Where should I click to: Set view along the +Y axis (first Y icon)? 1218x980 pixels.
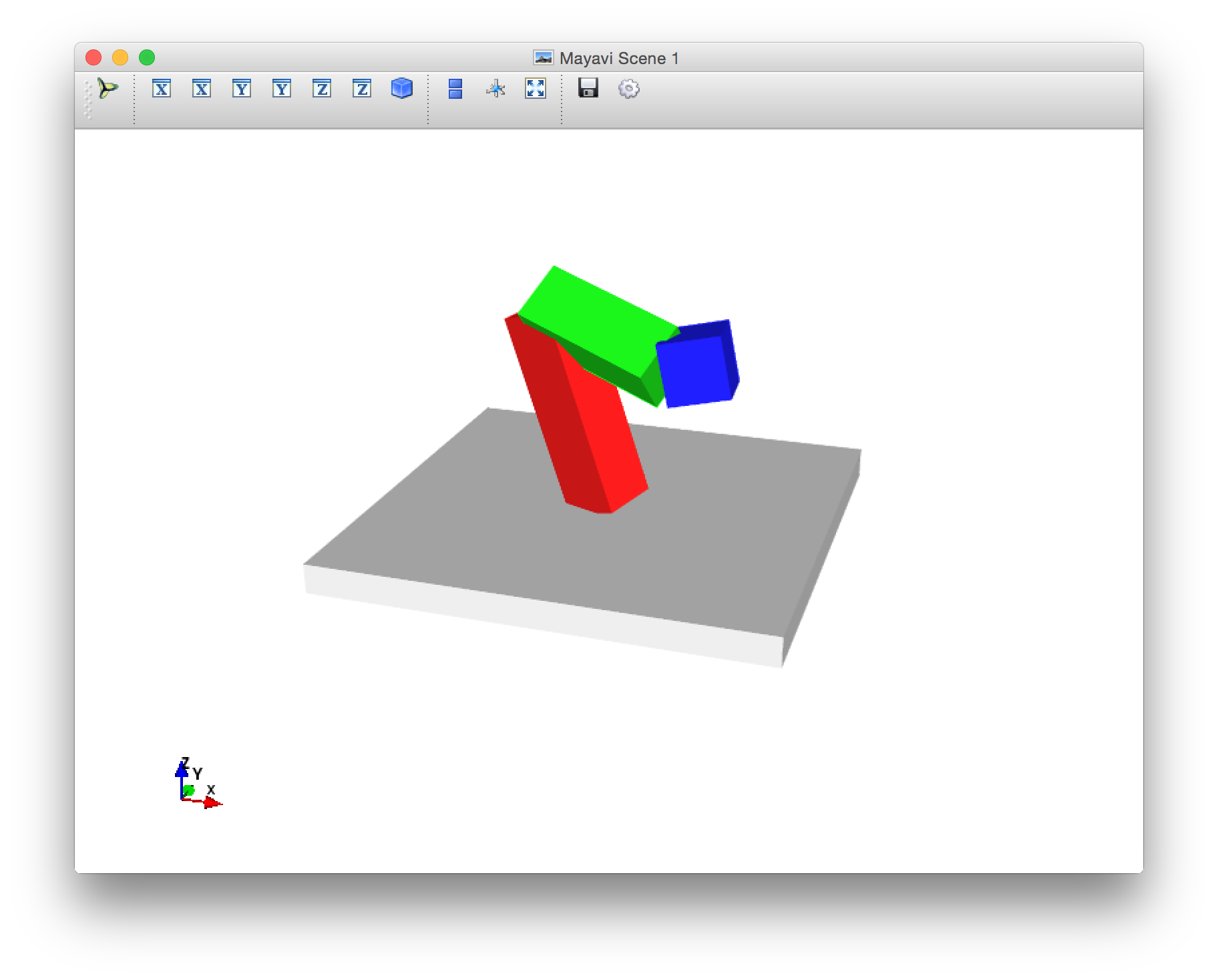(x=242, y=88)
